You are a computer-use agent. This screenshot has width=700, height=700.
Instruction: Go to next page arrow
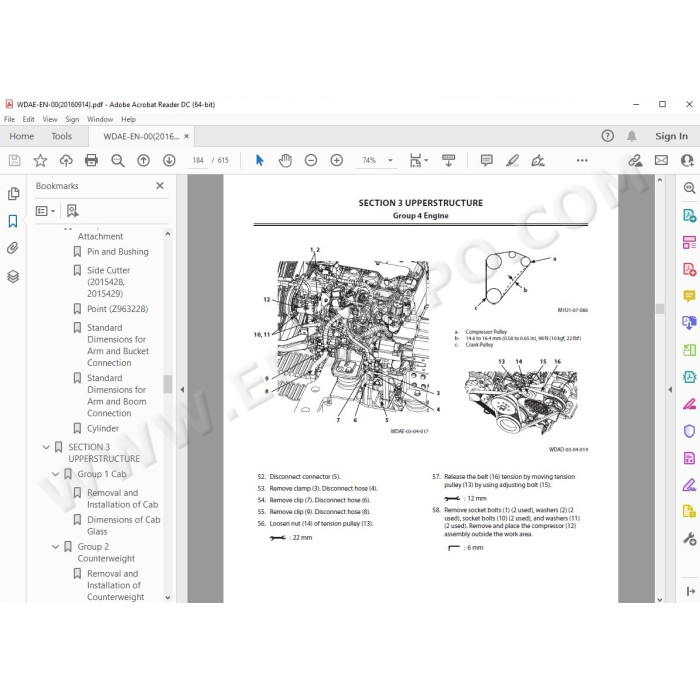(x=169, y=160)
